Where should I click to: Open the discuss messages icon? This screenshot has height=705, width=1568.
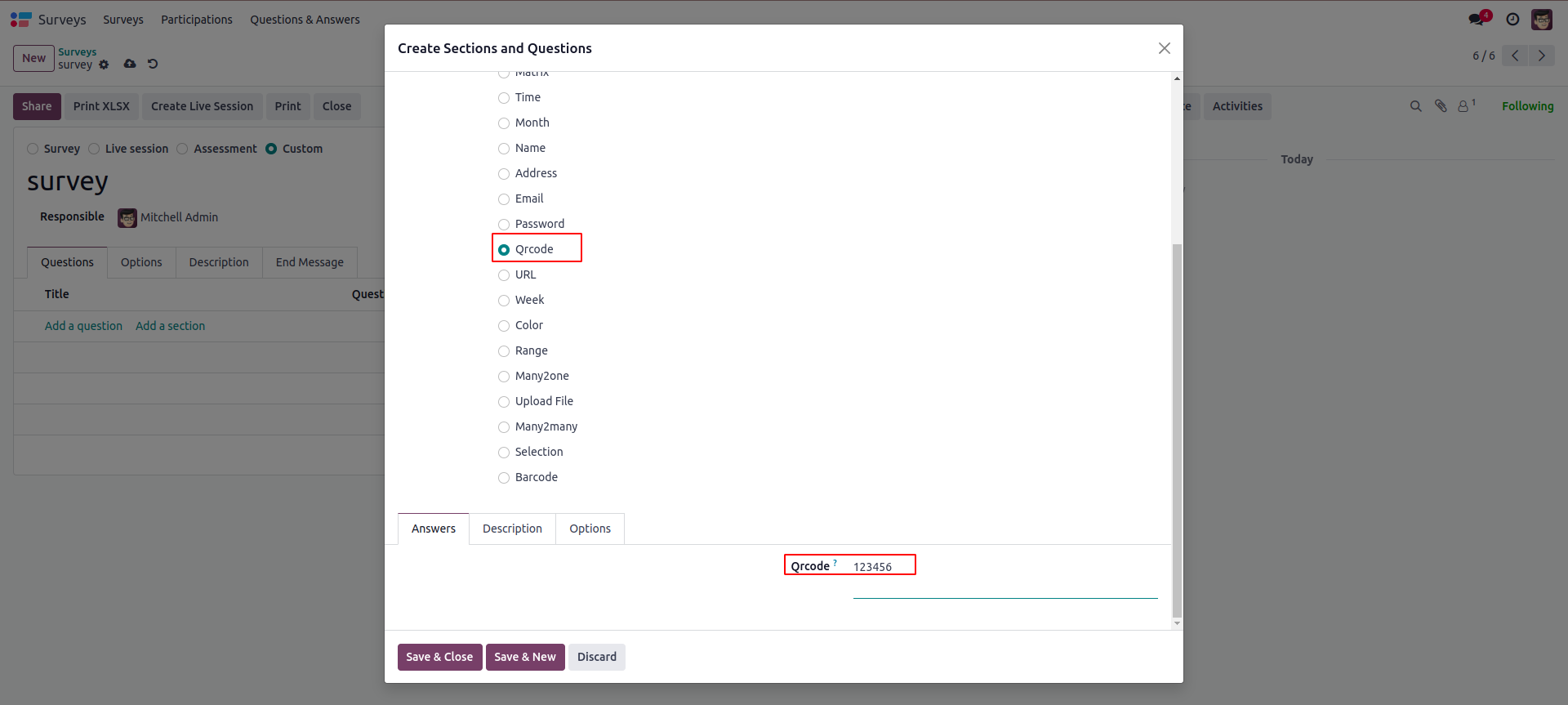pyautogui.click(x=1477, y=19)
